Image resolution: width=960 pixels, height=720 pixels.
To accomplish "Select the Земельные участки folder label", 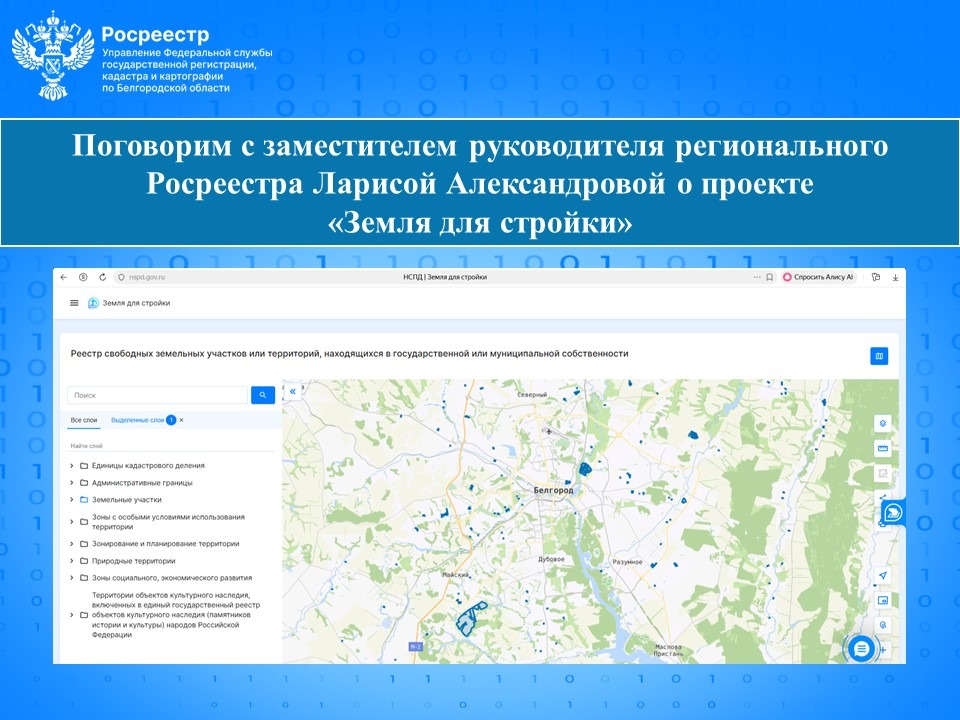I will 127,500.
